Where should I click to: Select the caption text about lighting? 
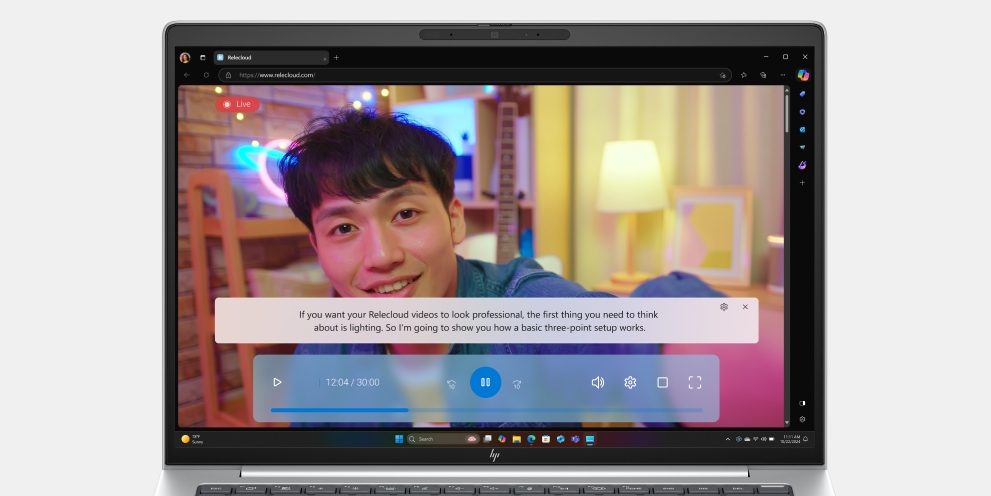(x=479, y=321)
